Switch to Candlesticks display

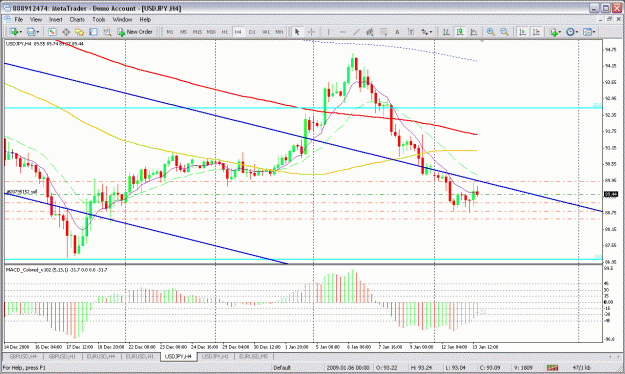tap(460, 32)
